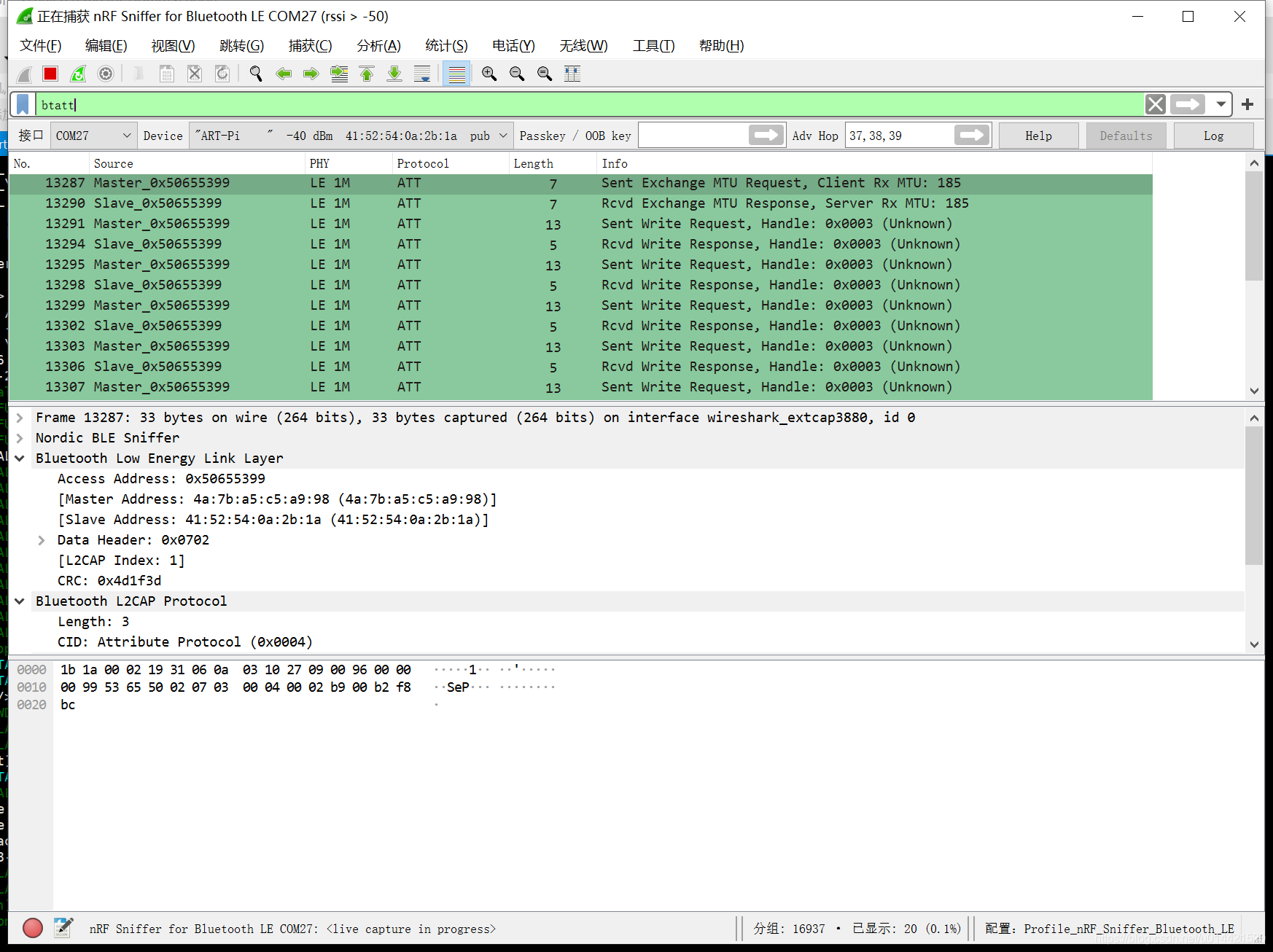Image resolution: width=1273 pixels, height=952 pixels.
Task: Select packet number 13294 row
Action: point(581,244)
